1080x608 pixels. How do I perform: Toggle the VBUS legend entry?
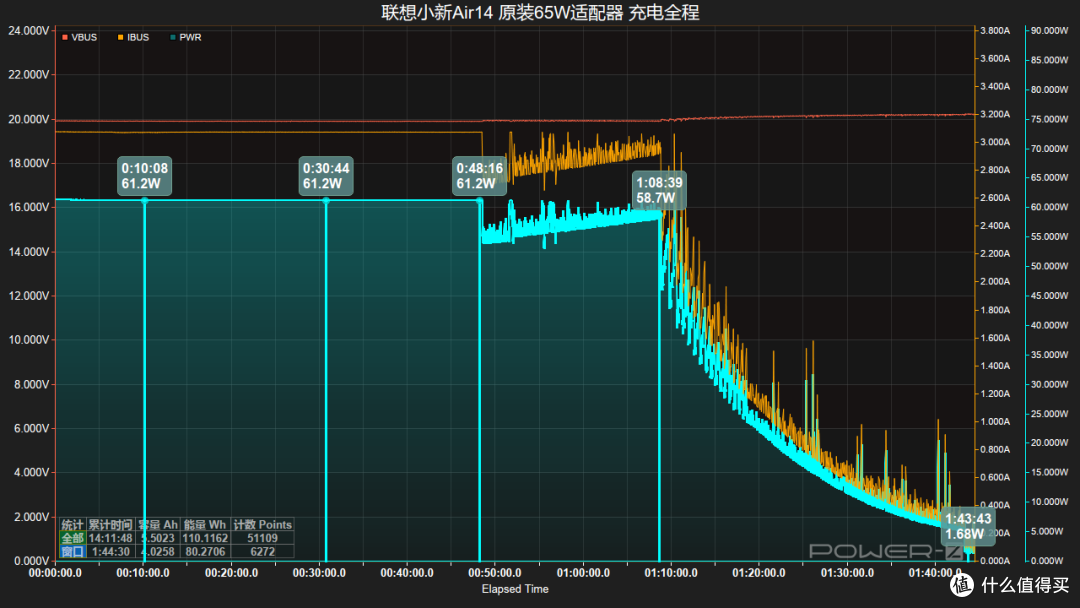(79, 37)
